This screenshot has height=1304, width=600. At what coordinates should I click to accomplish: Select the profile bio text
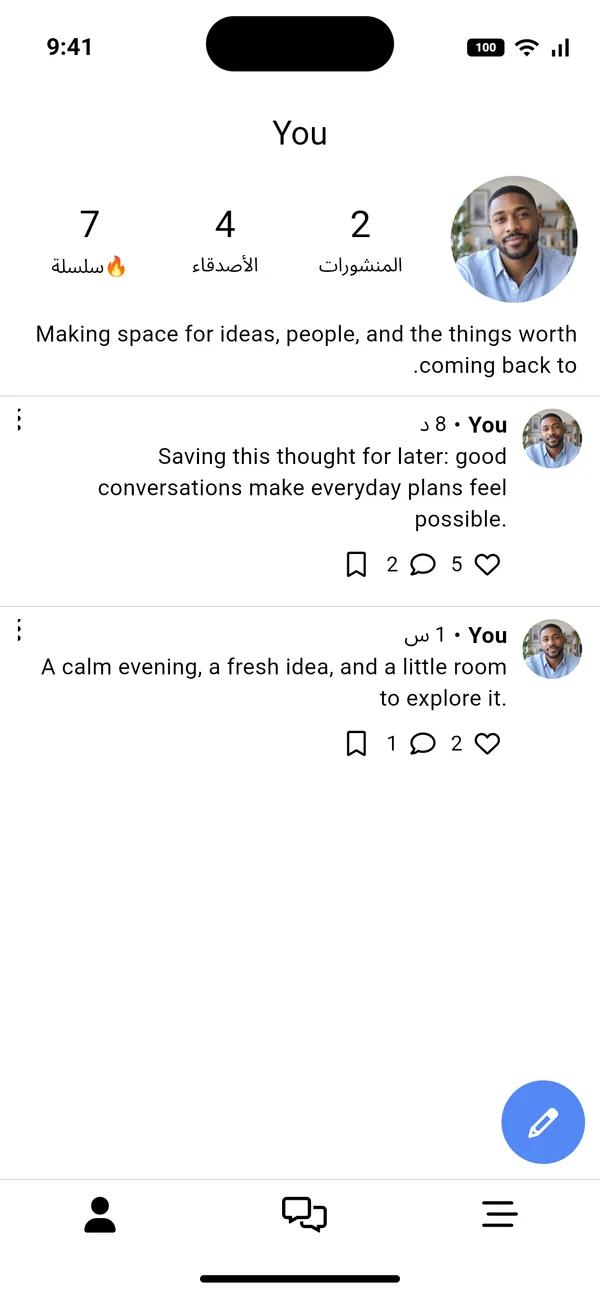point(306,350)
